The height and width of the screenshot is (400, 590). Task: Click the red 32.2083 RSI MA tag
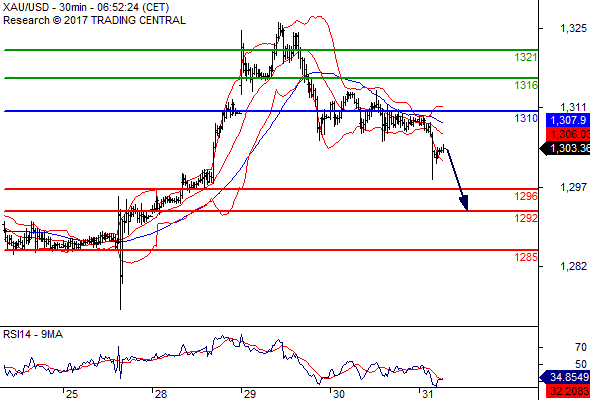(x=567, y=391)
